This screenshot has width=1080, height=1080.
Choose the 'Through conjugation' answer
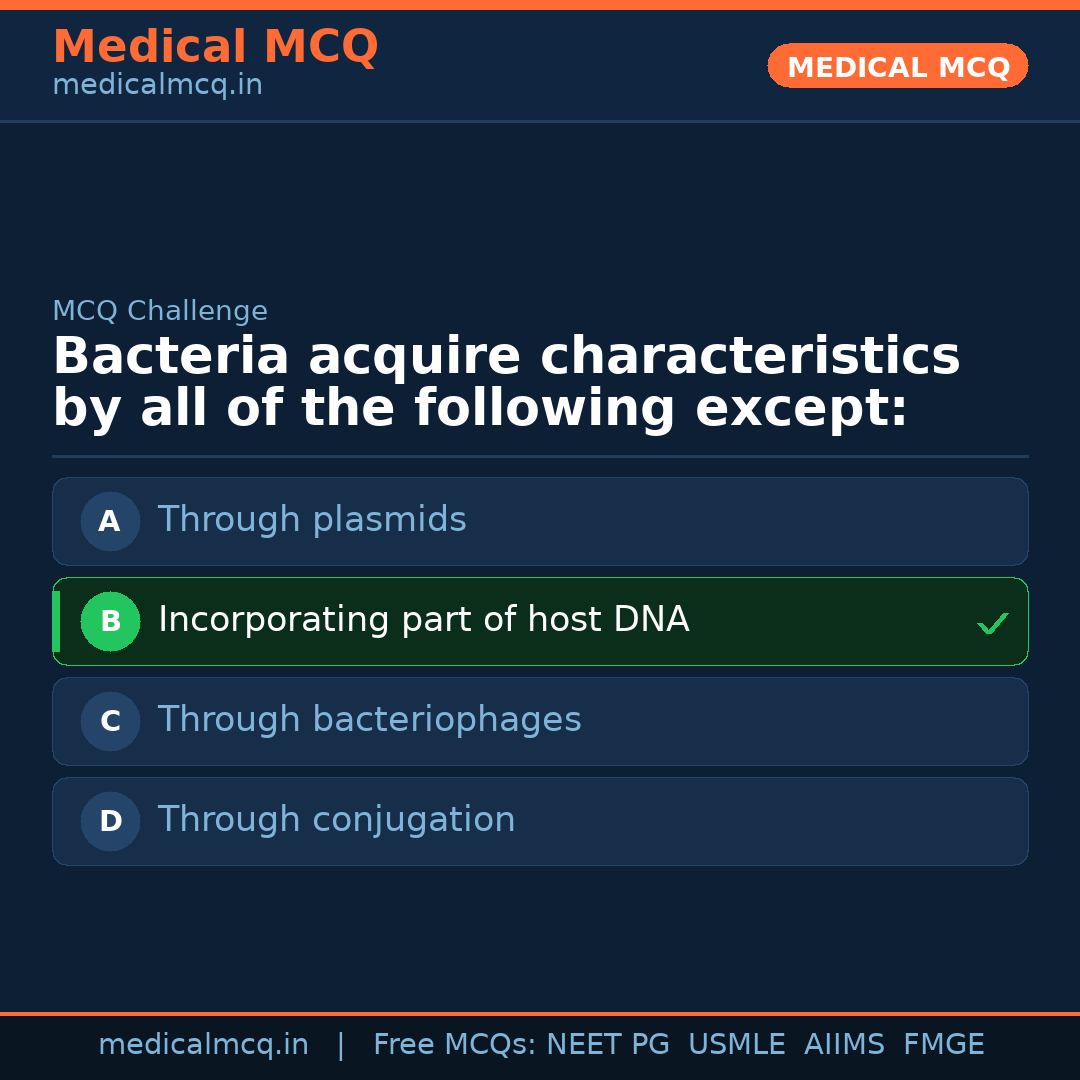point(336,820)
